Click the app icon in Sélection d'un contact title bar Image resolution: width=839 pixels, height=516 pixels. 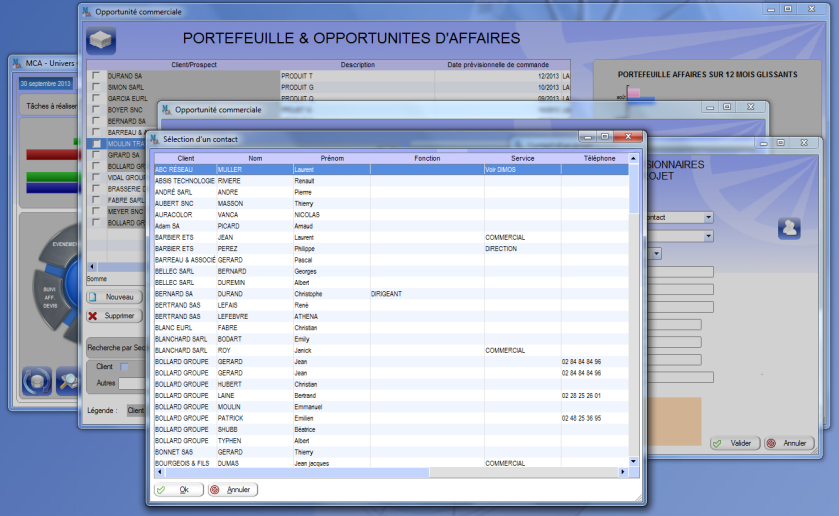pos(155,139)
